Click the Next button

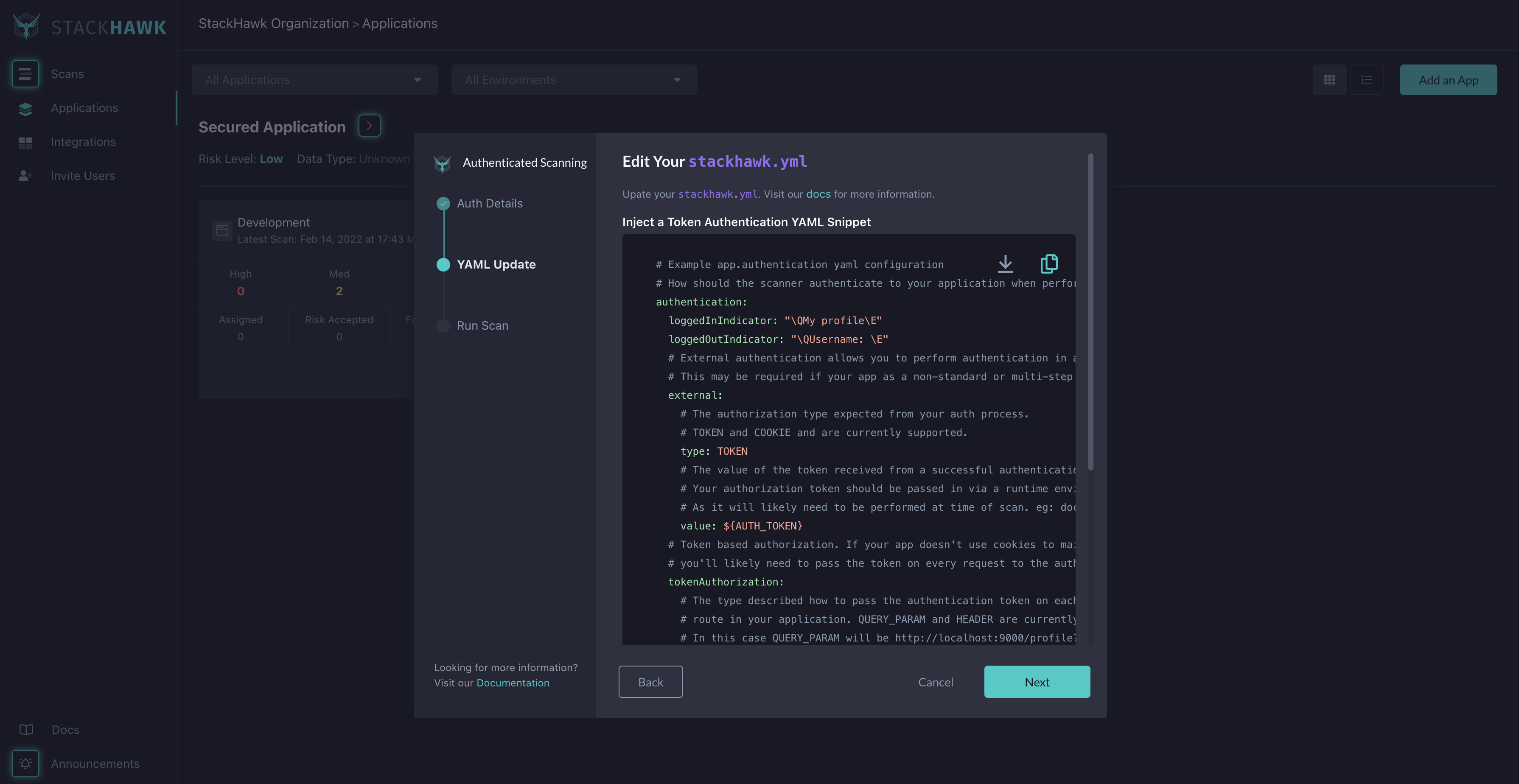click(1037, 681)
